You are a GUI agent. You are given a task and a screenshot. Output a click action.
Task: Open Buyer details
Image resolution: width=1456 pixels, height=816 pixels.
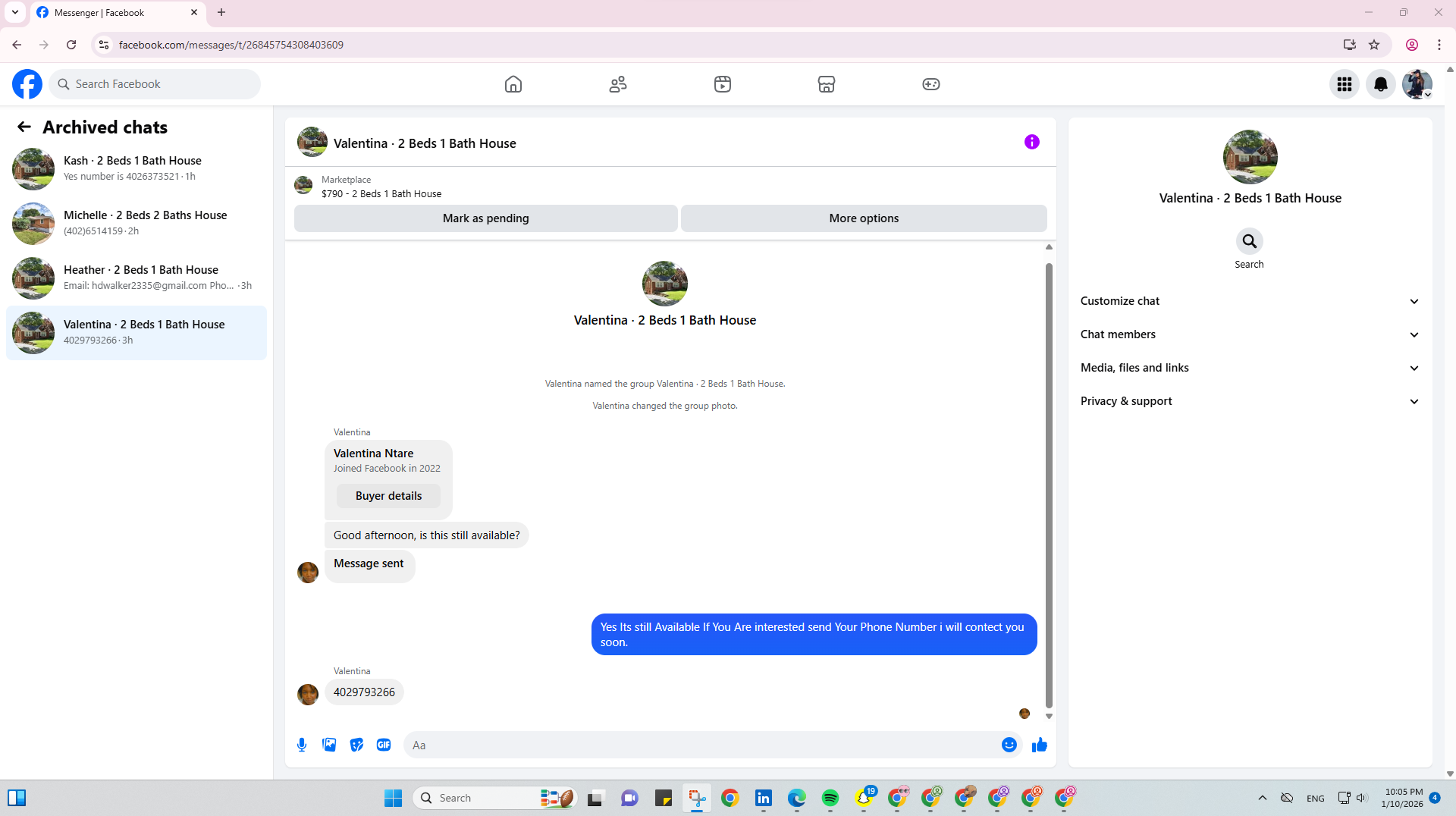(388, 496)
